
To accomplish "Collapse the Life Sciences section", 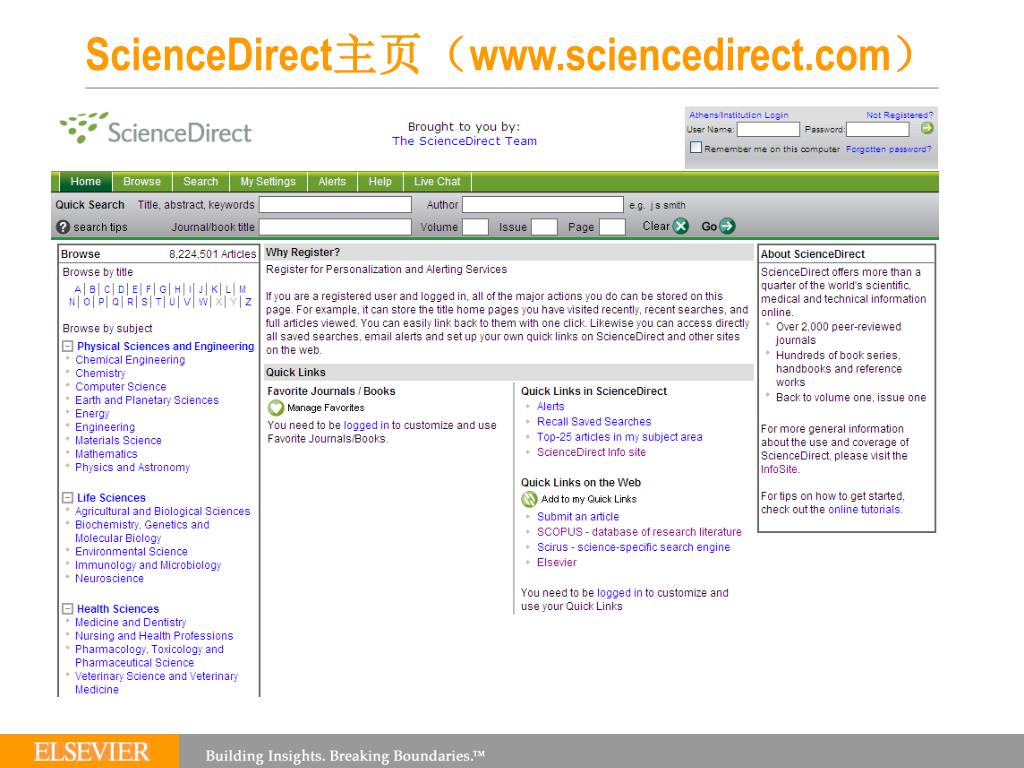I will click(67, 498).
